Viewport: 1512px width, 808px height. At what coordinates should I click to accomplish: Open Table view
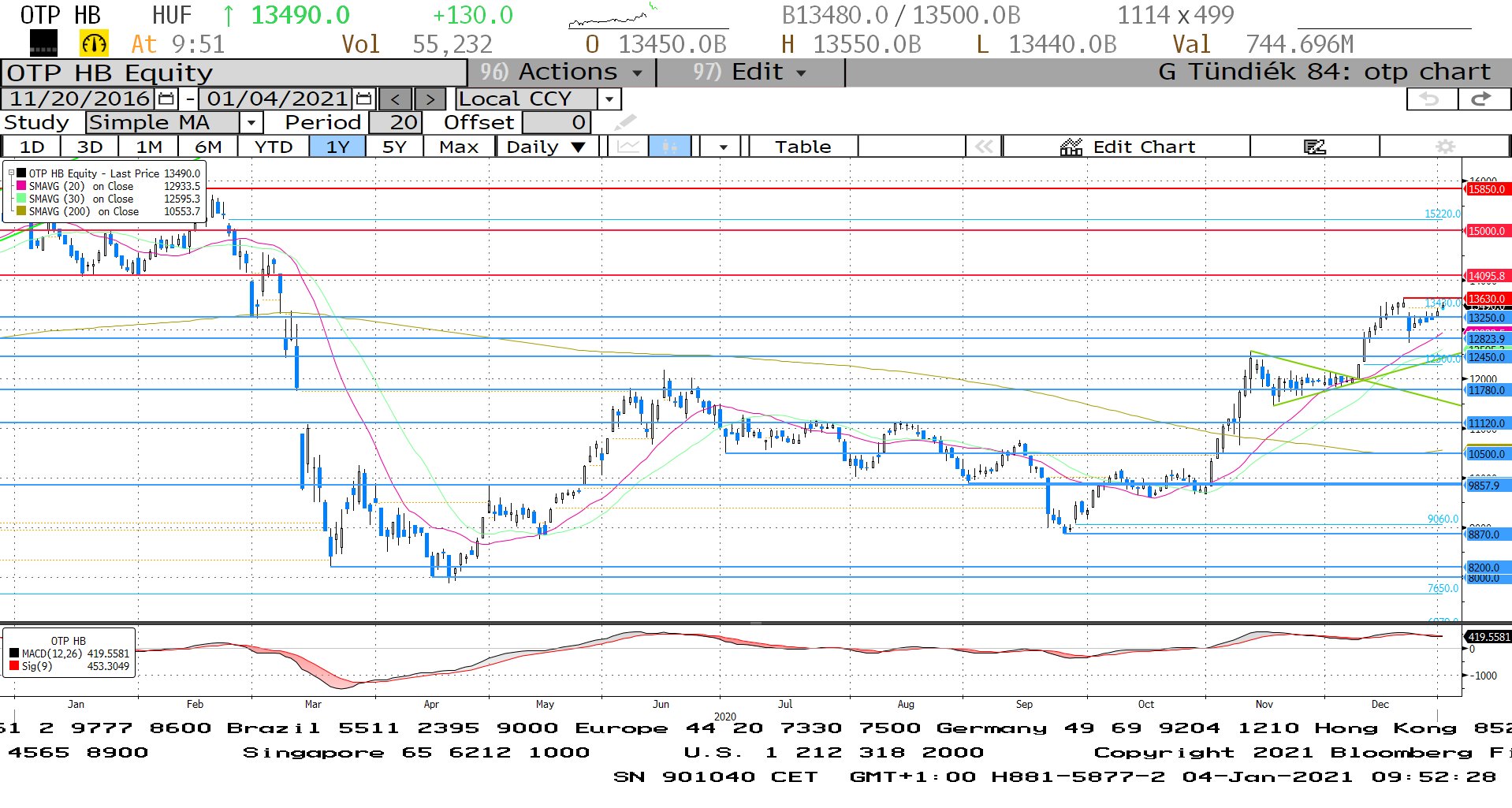click(x=803, y=147)
